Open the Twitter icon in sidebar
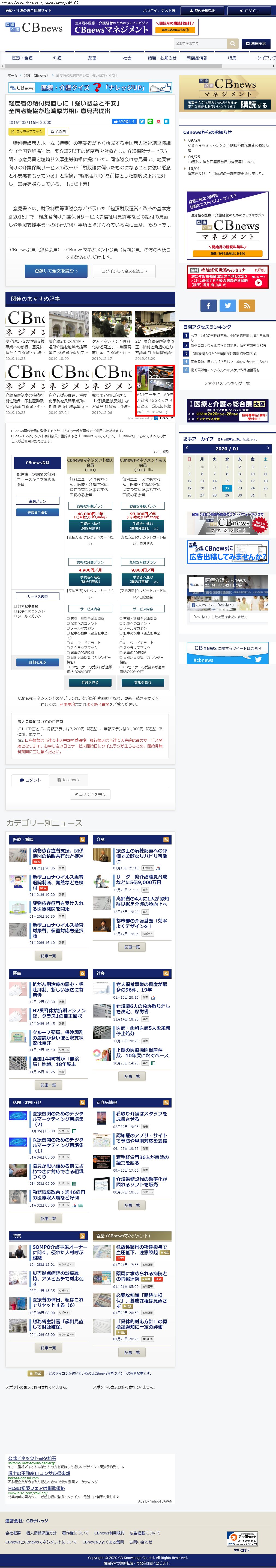Screen dimensions: 276x1568 227,306
